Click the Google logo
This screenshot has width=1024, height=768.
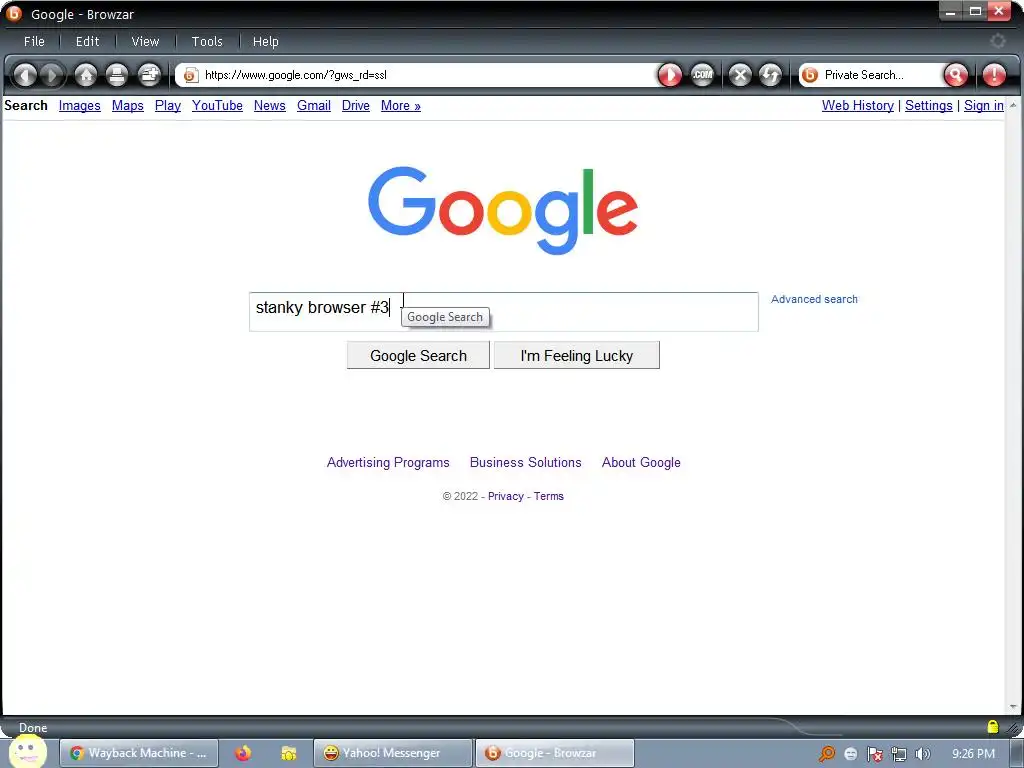(503, 210)
